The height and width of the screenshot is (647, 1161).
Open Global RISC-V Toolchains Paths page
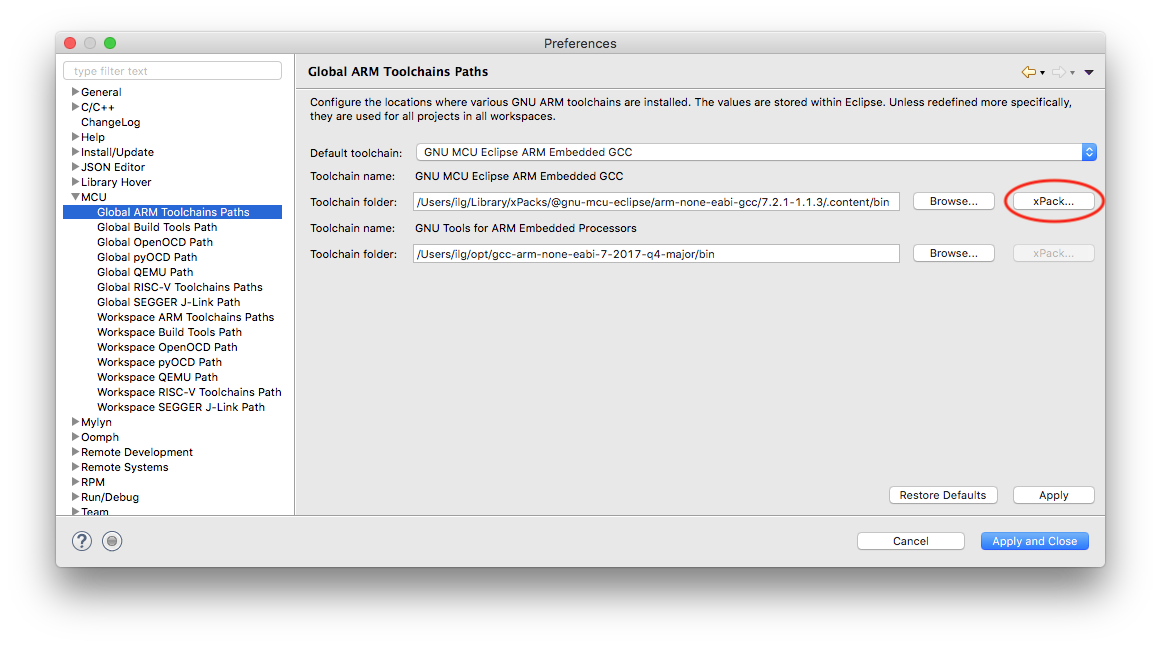[180, 287]
